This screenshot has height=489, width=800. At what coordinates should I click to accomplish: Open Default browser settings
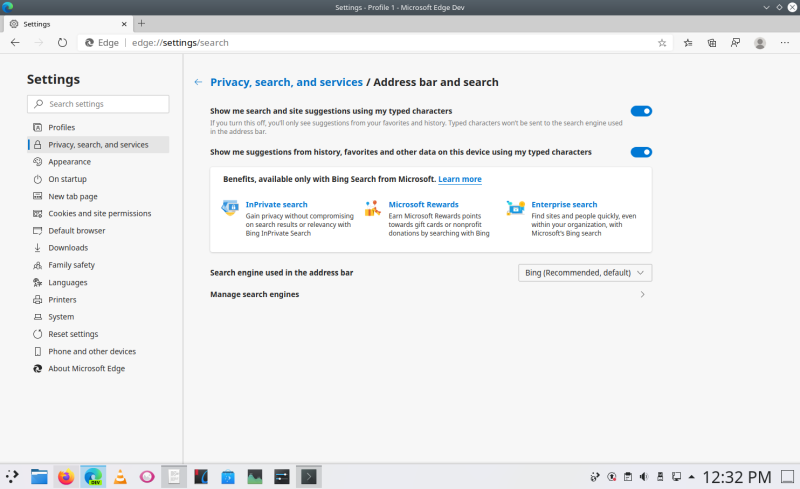coord(98,231)
